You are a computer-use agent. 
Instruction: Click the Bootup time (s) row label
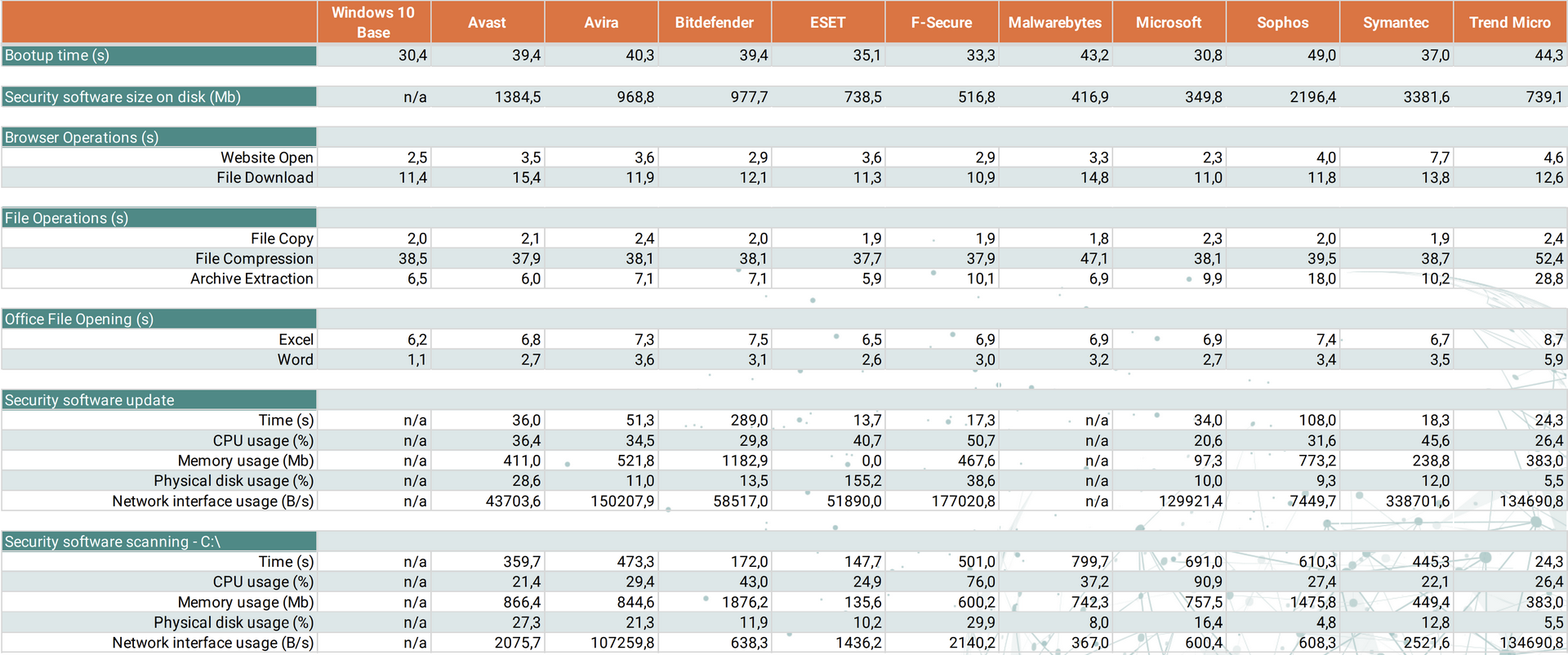click(x=159, y=56)
